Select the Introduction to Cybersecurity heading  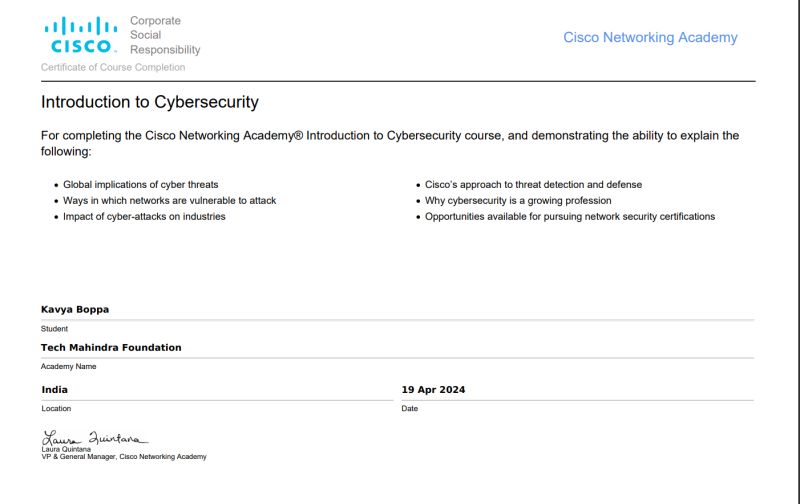click(149, 102)
